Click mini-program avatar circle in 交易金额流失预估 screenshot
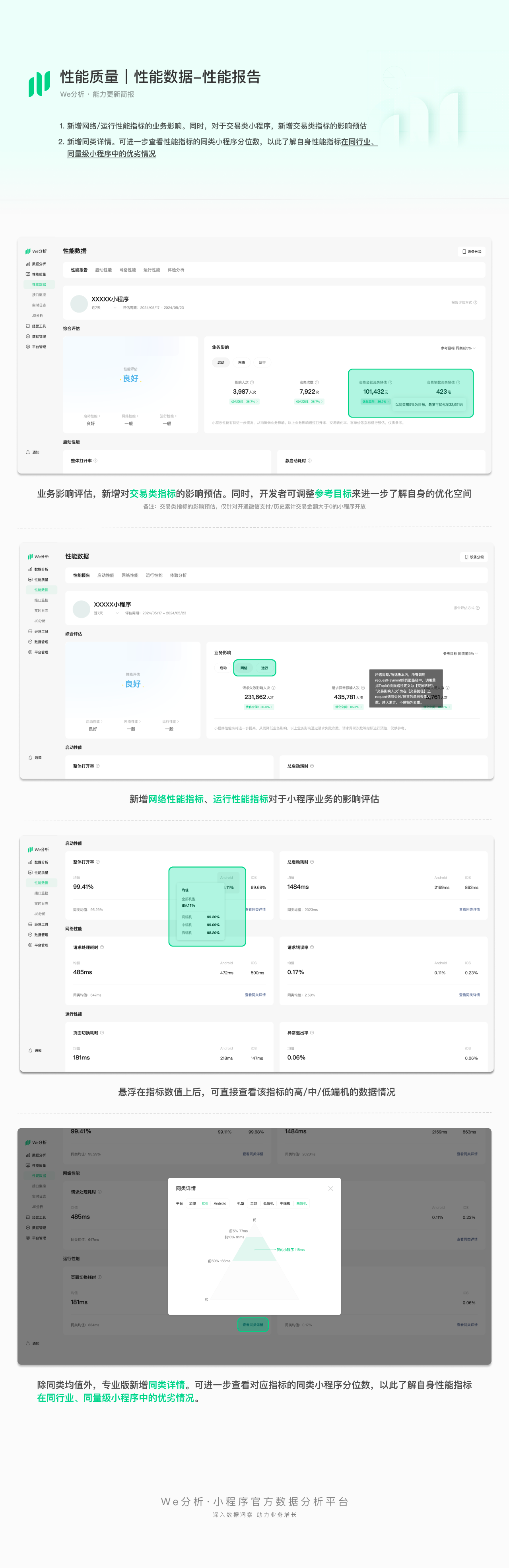 [79, 303]
